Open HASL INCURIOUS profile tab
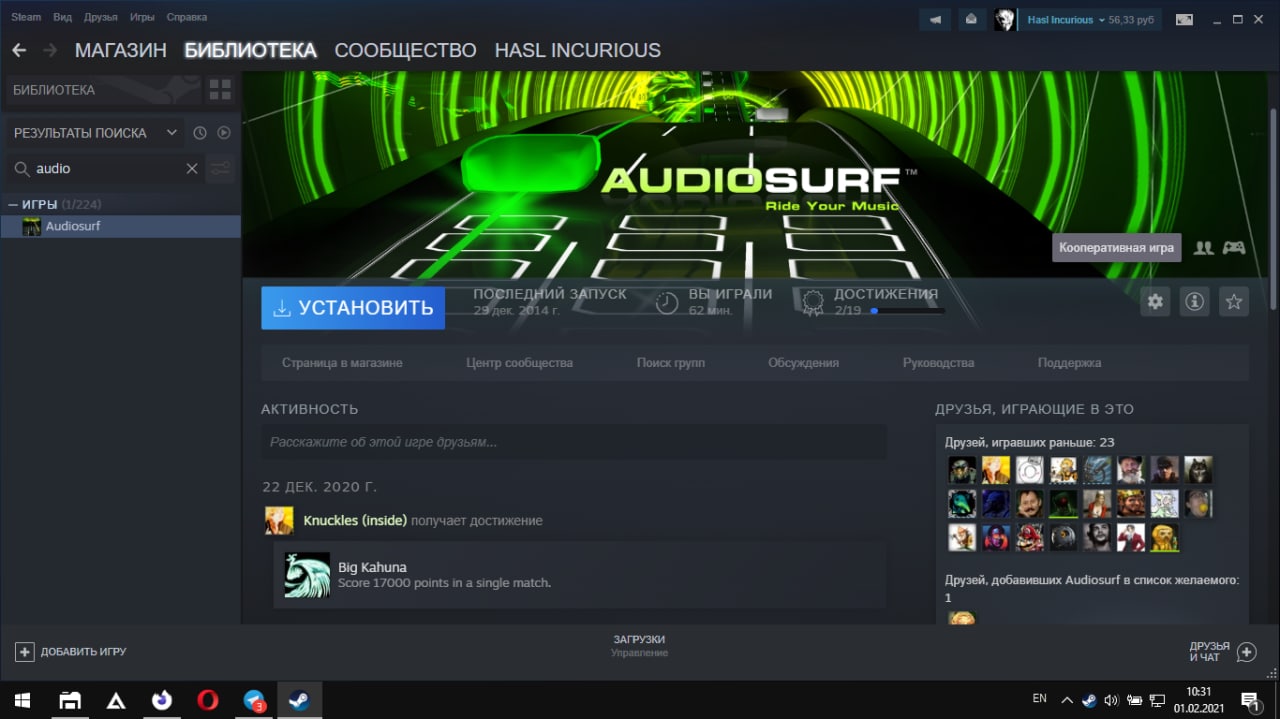This screenshot has width=1280, height=719. (x=578, y=50)
